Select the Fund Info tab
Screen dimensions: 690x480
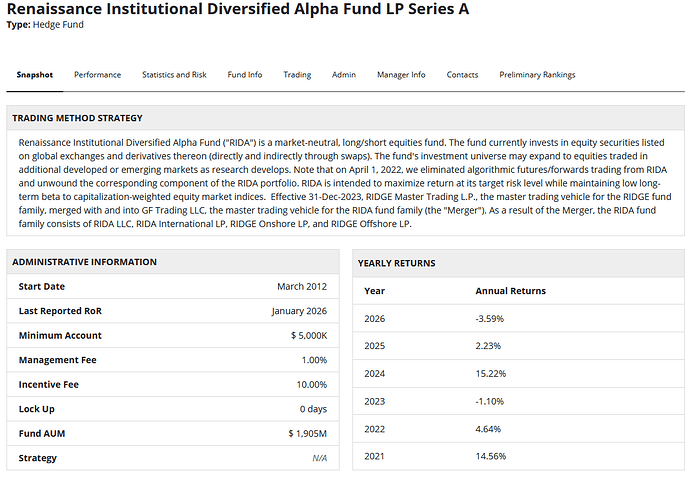pos(245,75)
